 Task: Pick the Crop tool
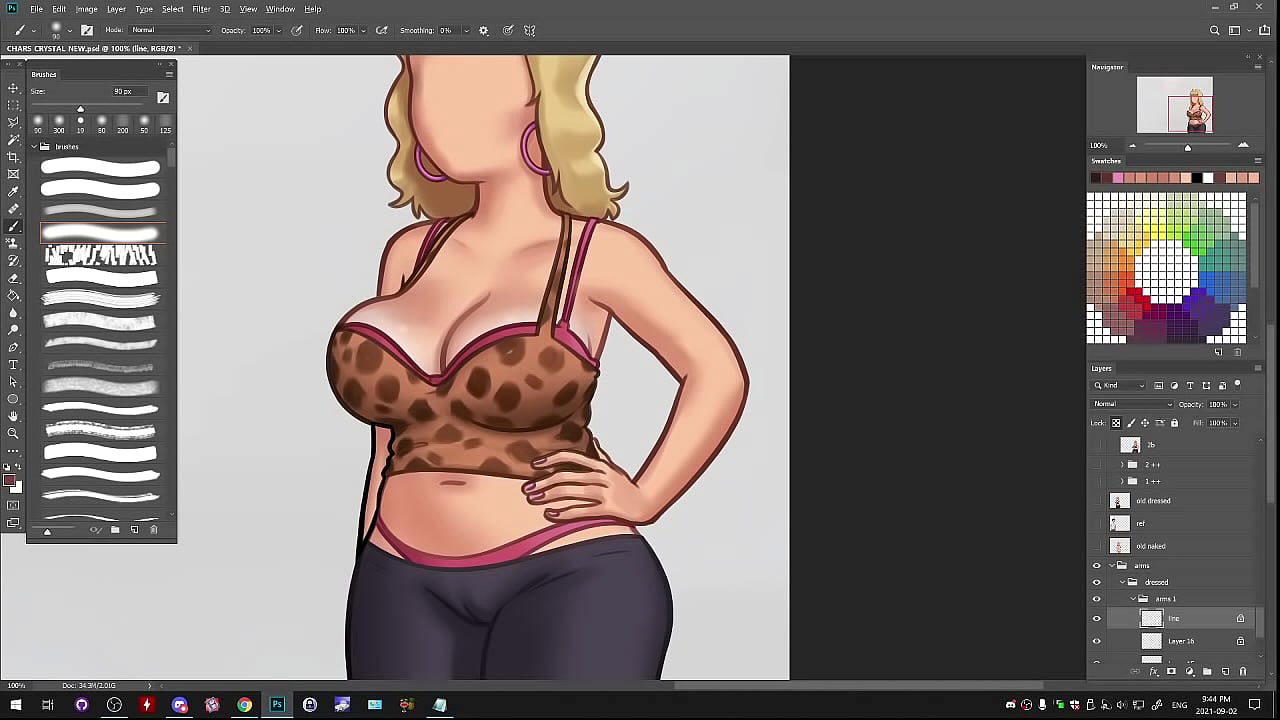13,157
